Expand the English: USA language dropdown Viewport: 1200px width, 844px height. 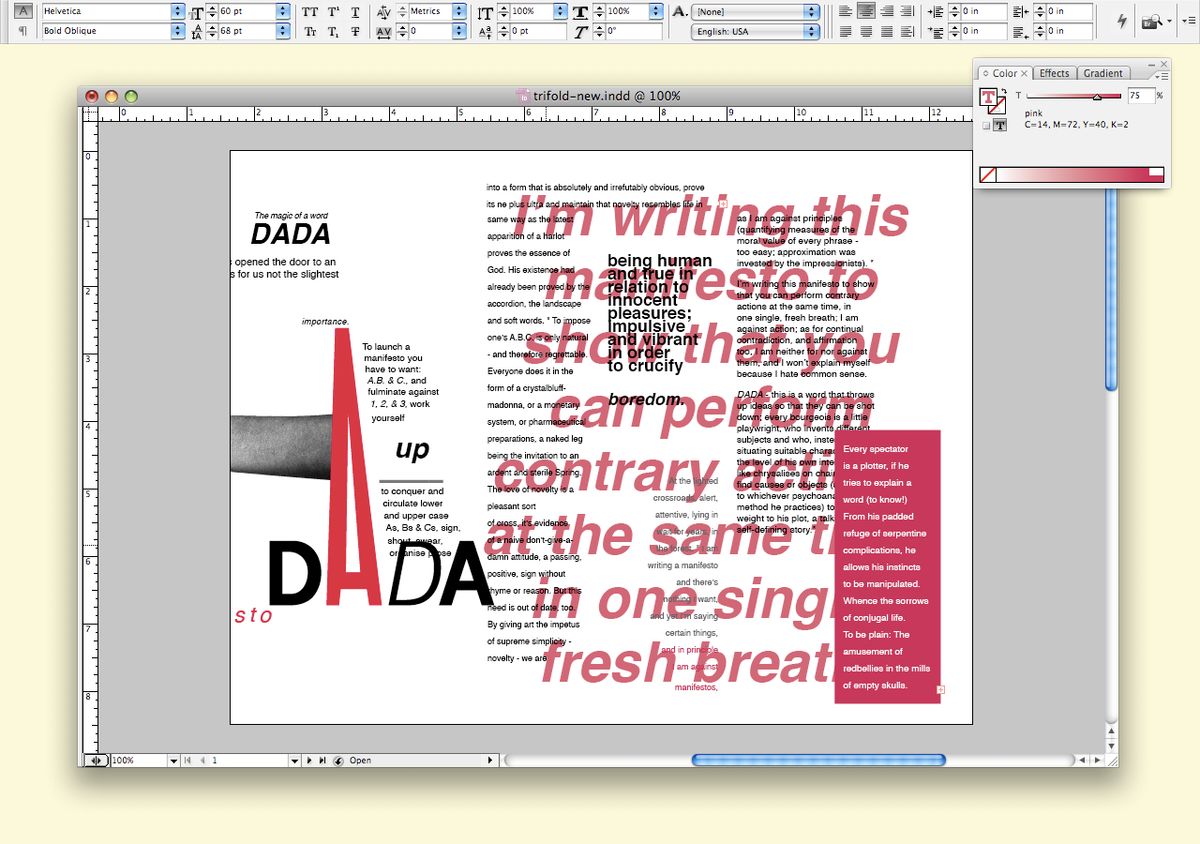(811, 32)
